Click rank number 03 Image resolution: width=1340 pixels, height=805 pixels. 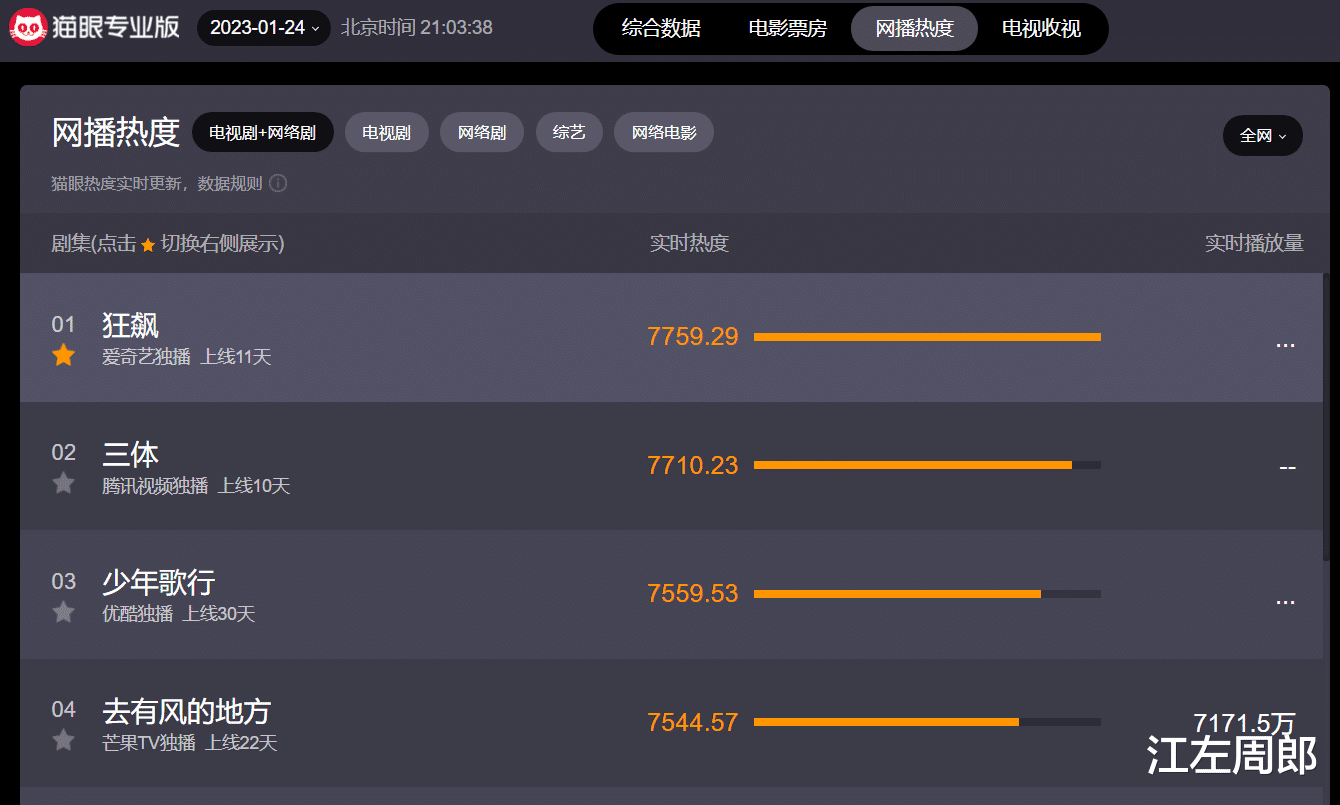pos(63,581)
